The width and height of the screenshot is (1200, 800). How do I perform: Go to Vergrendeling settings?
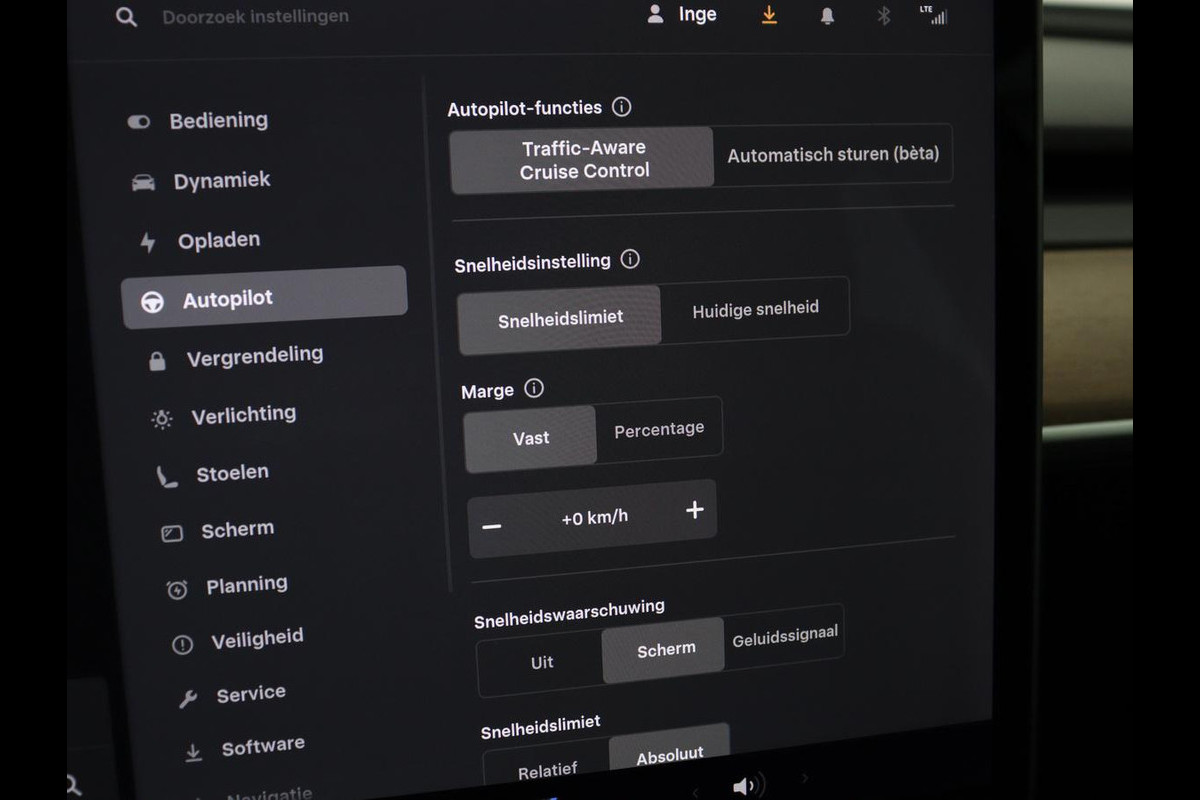pos(254,357)
